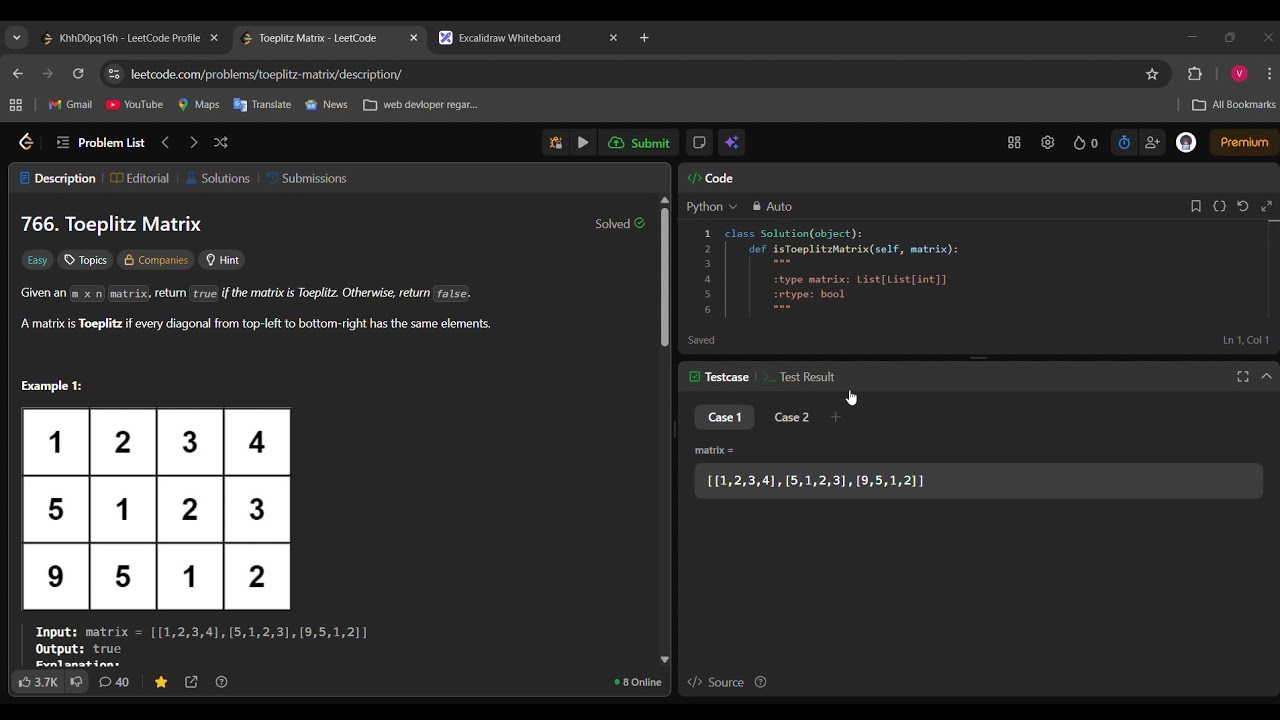
Task: Click the Premium button
Action: [x=1244, y=142]
